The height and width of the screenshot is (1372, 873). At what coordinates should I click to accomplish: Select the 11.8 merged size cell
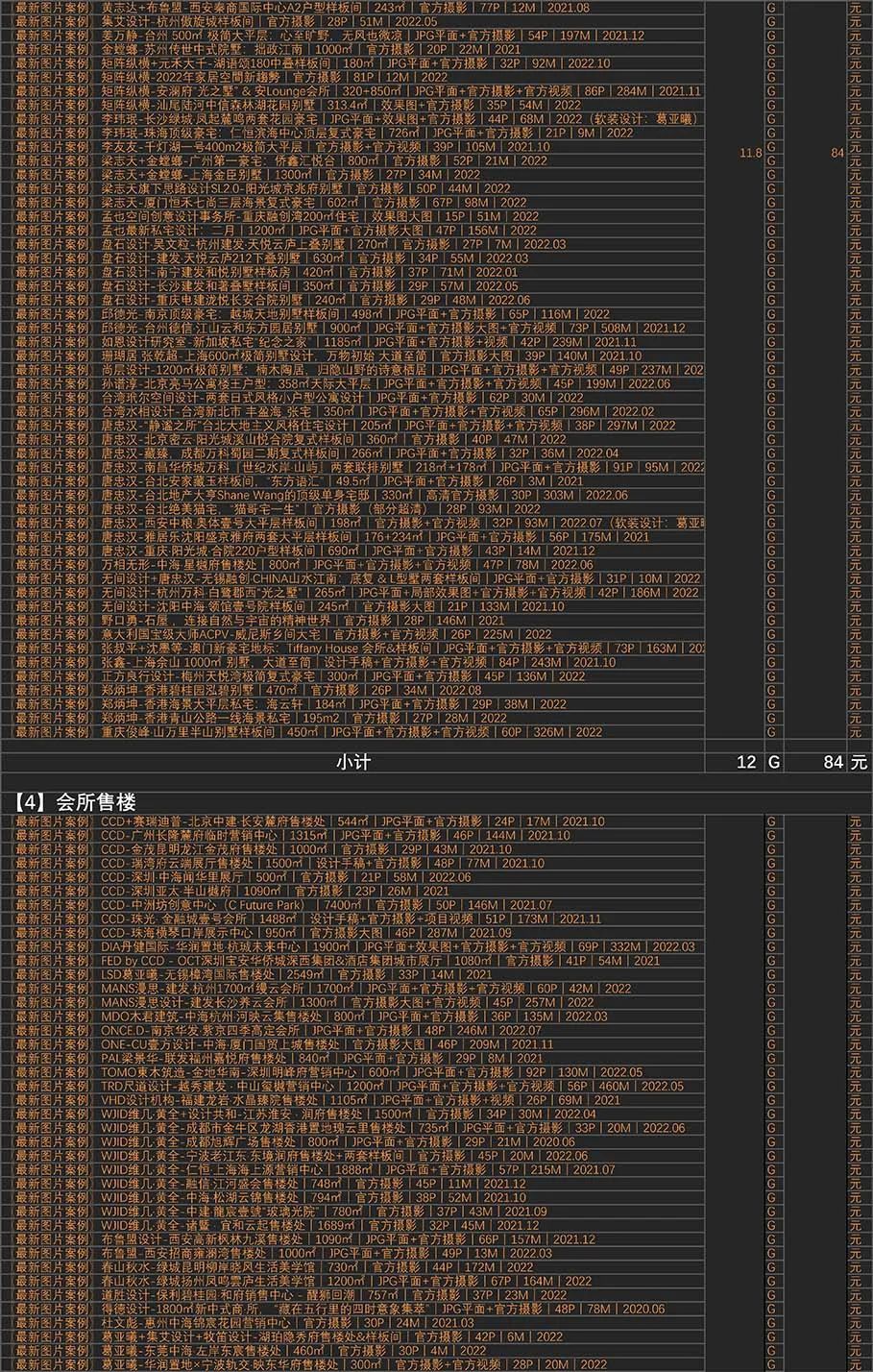point(750,153)
